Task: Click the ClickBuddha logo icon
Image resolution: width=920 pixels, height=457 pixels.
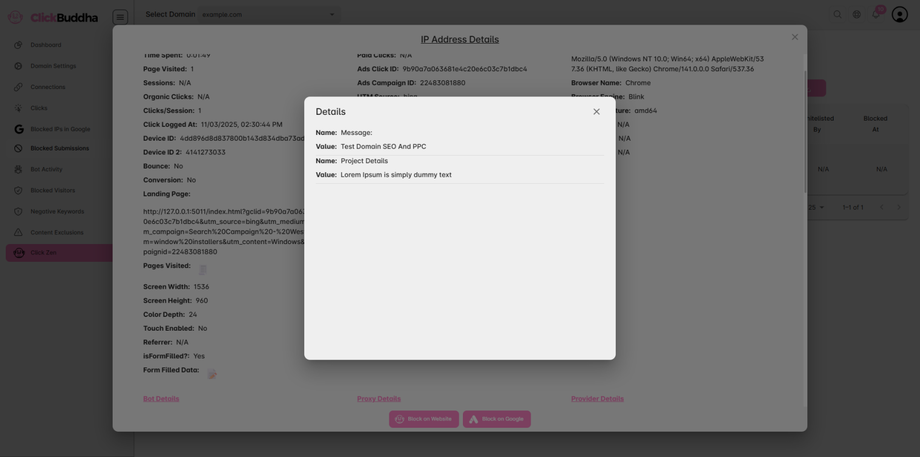Action: (x=15, y=18)
